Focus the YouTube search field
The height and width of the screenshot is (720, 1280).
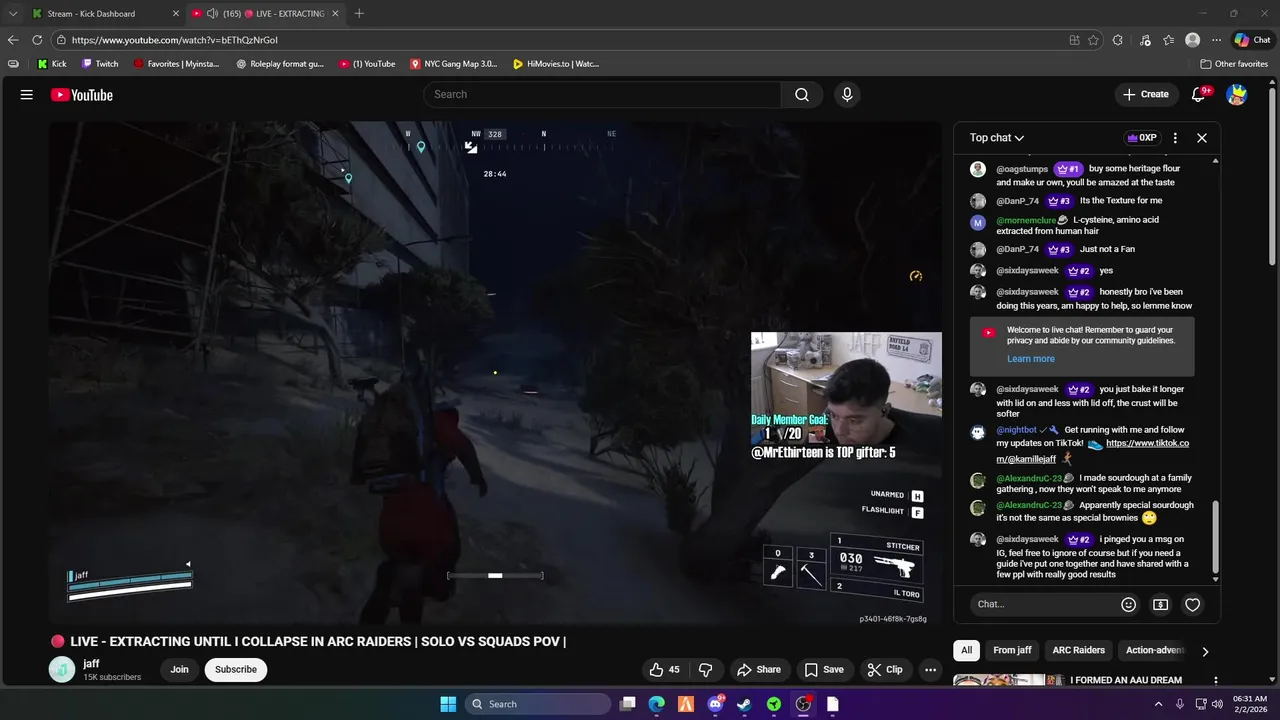602,94
